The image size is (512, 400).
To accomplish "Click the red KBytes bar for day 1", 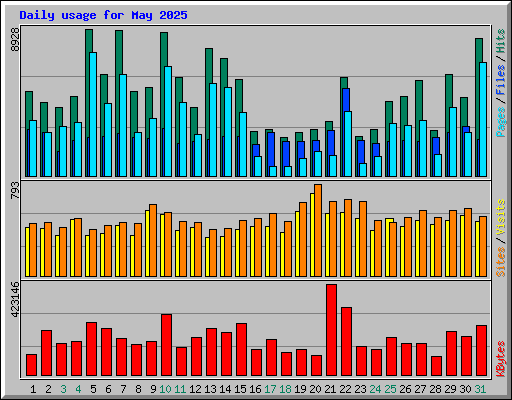I will point(31,365).
